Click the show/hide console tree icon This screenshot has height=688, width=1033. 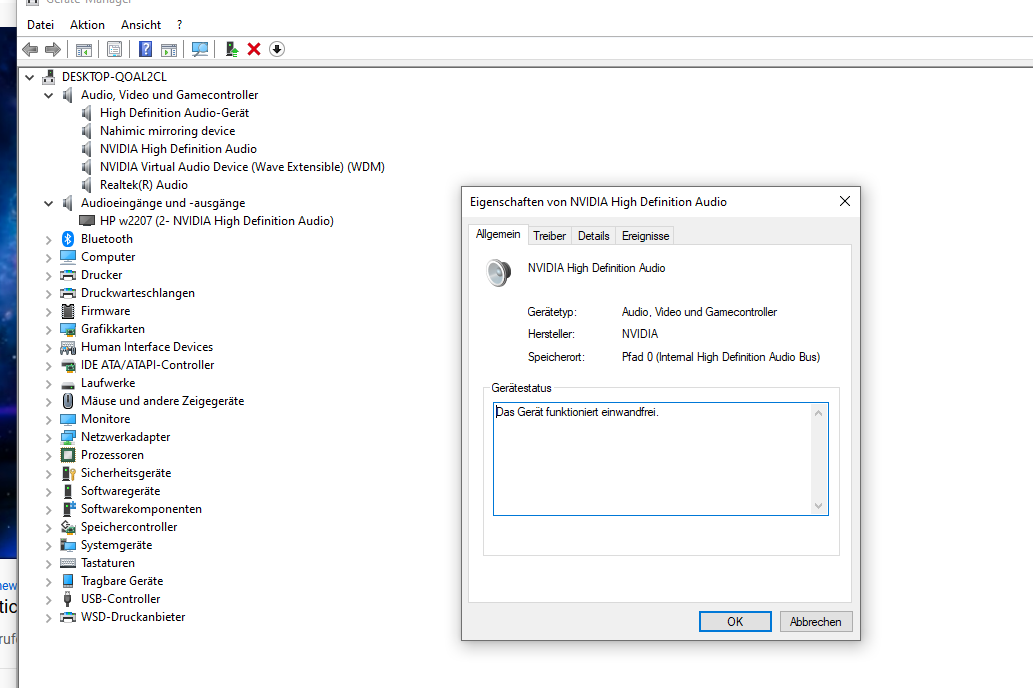pos(84,49)
